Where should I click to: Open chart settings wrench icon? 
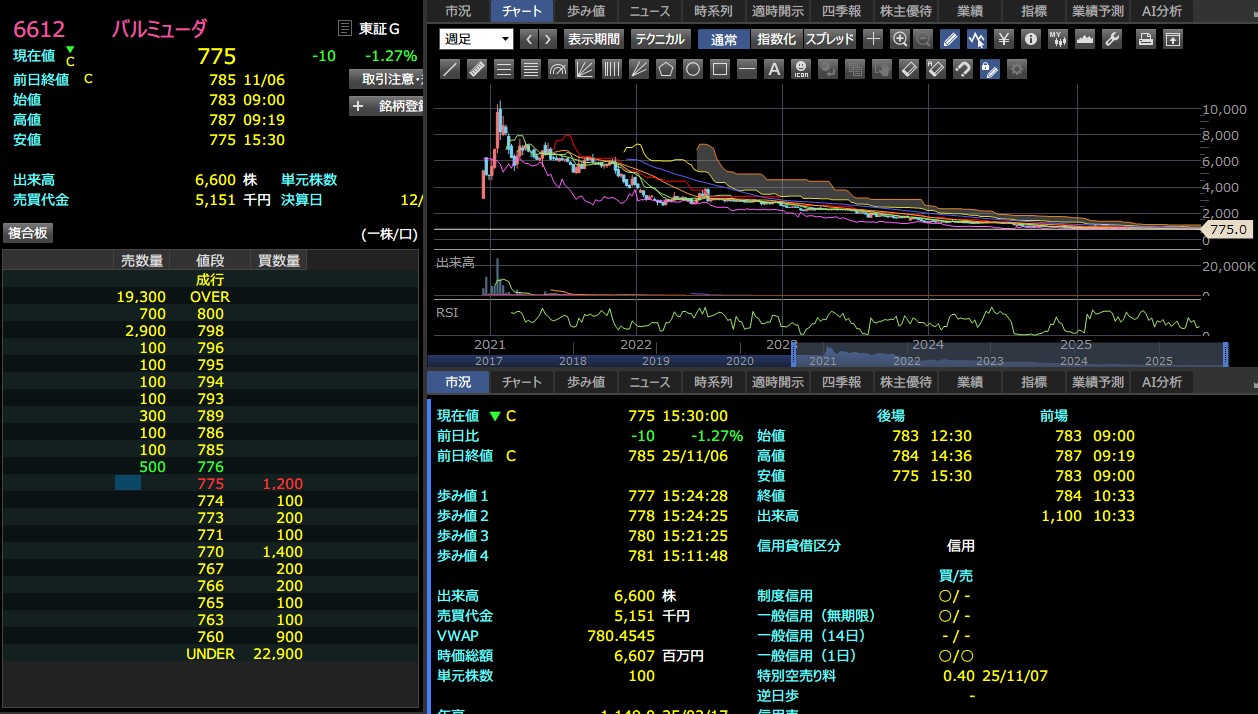[x=1112, y=39]
